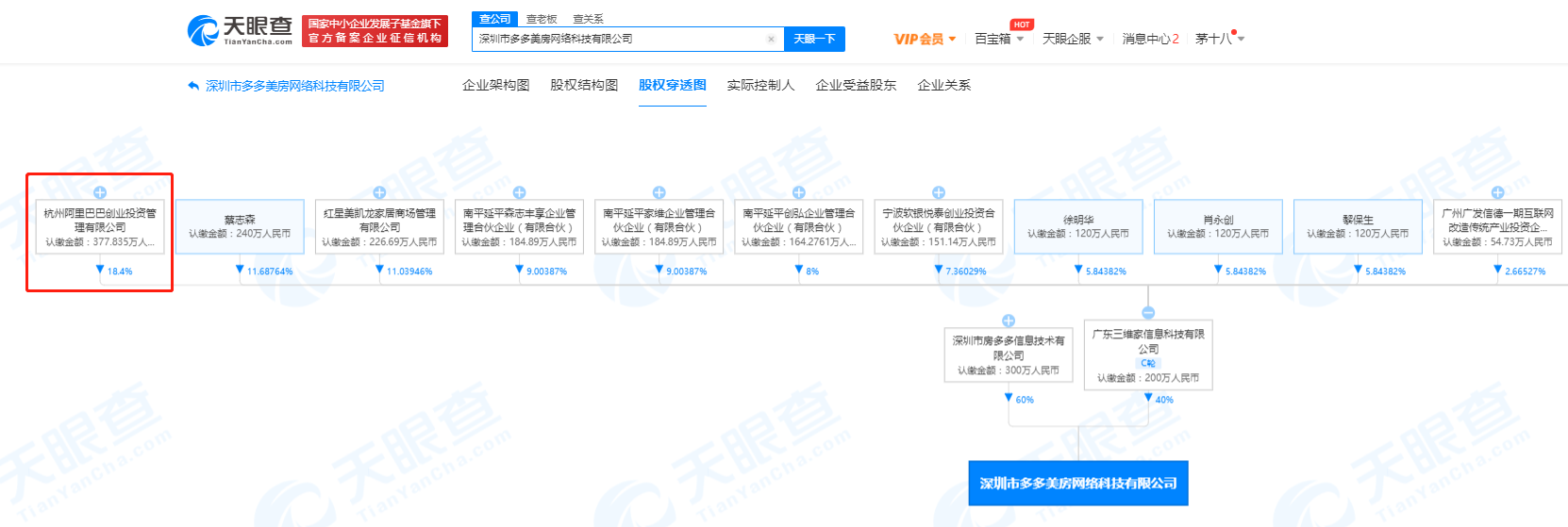Select the 广东三维家信息科技有限公司 node
Viewport: 1568px width, 527px height.
pyautogui.click(x=1148, y=354)
